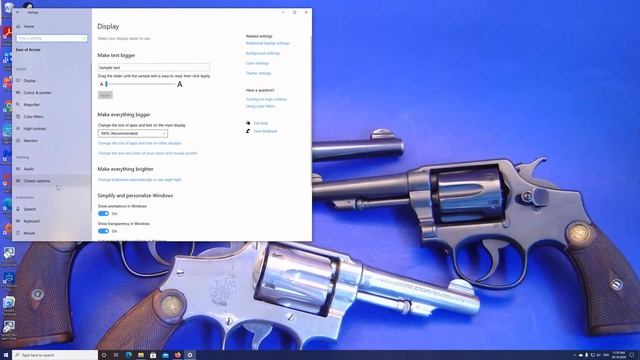Viewport: 640px width, 360px height.
Task: Open Task View on taskbar
Action: (116, 355)
